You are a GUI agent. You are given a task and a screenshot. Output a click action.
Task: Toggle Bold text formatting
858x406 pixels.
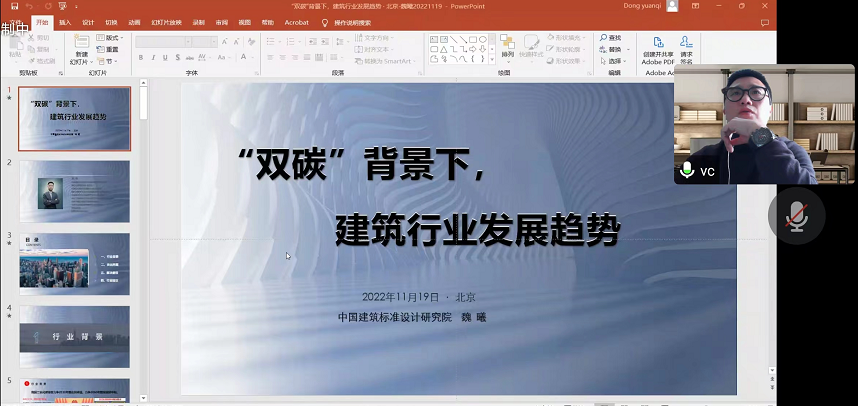(x=141, y=58)
